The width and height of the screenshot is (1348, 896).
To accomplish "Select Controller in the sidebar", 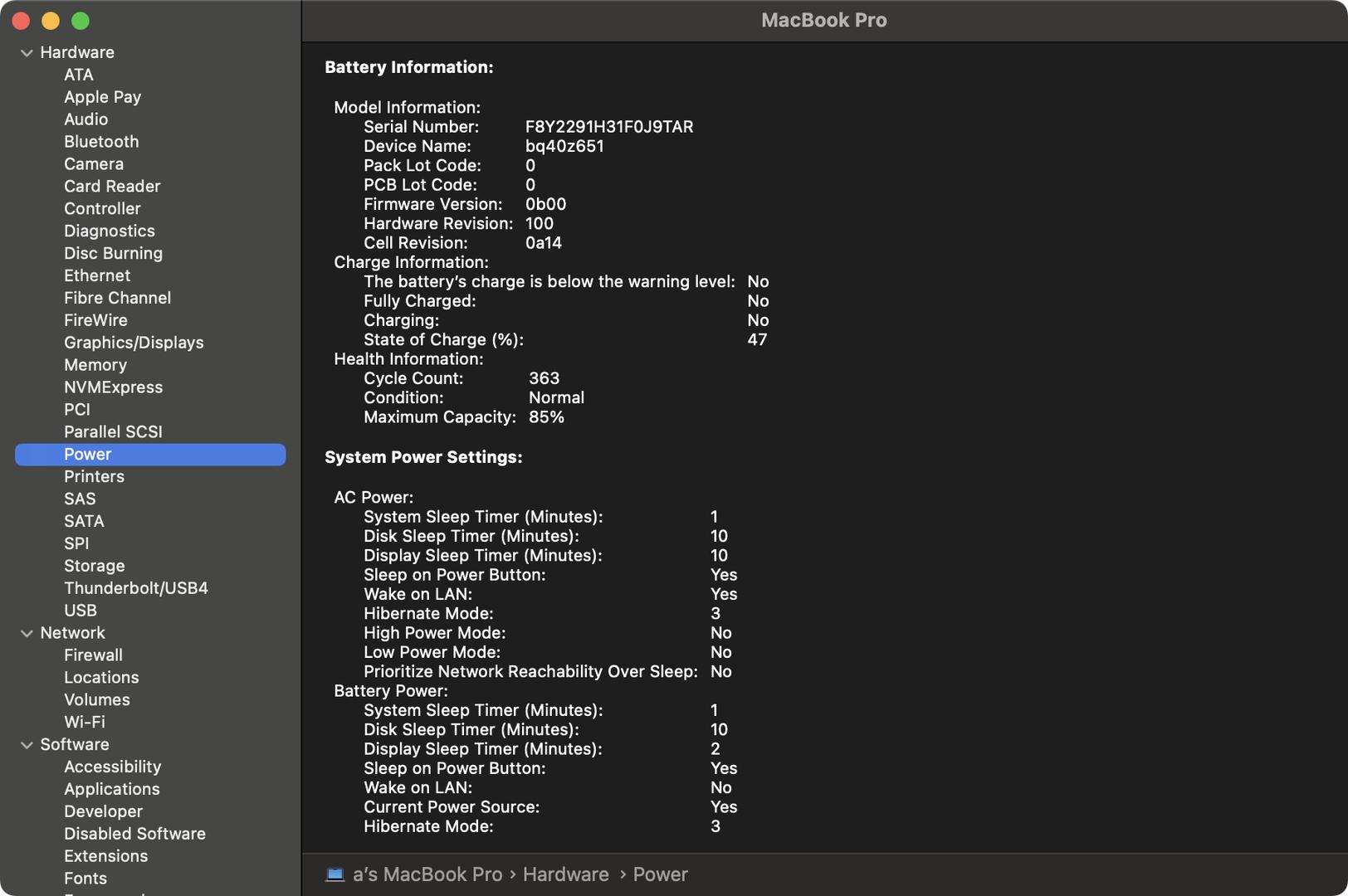I will [x=102, y=209].
